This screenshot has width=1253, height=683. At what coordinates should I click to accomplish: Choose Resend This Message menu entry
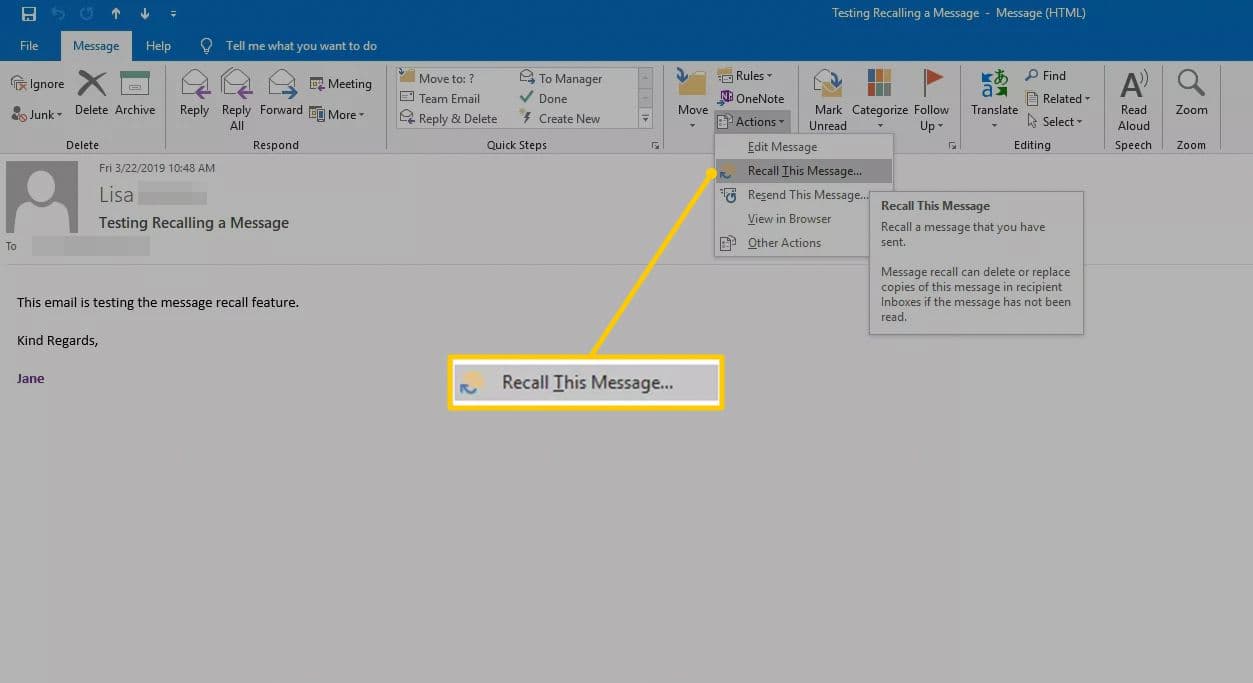tap(806, 195)
